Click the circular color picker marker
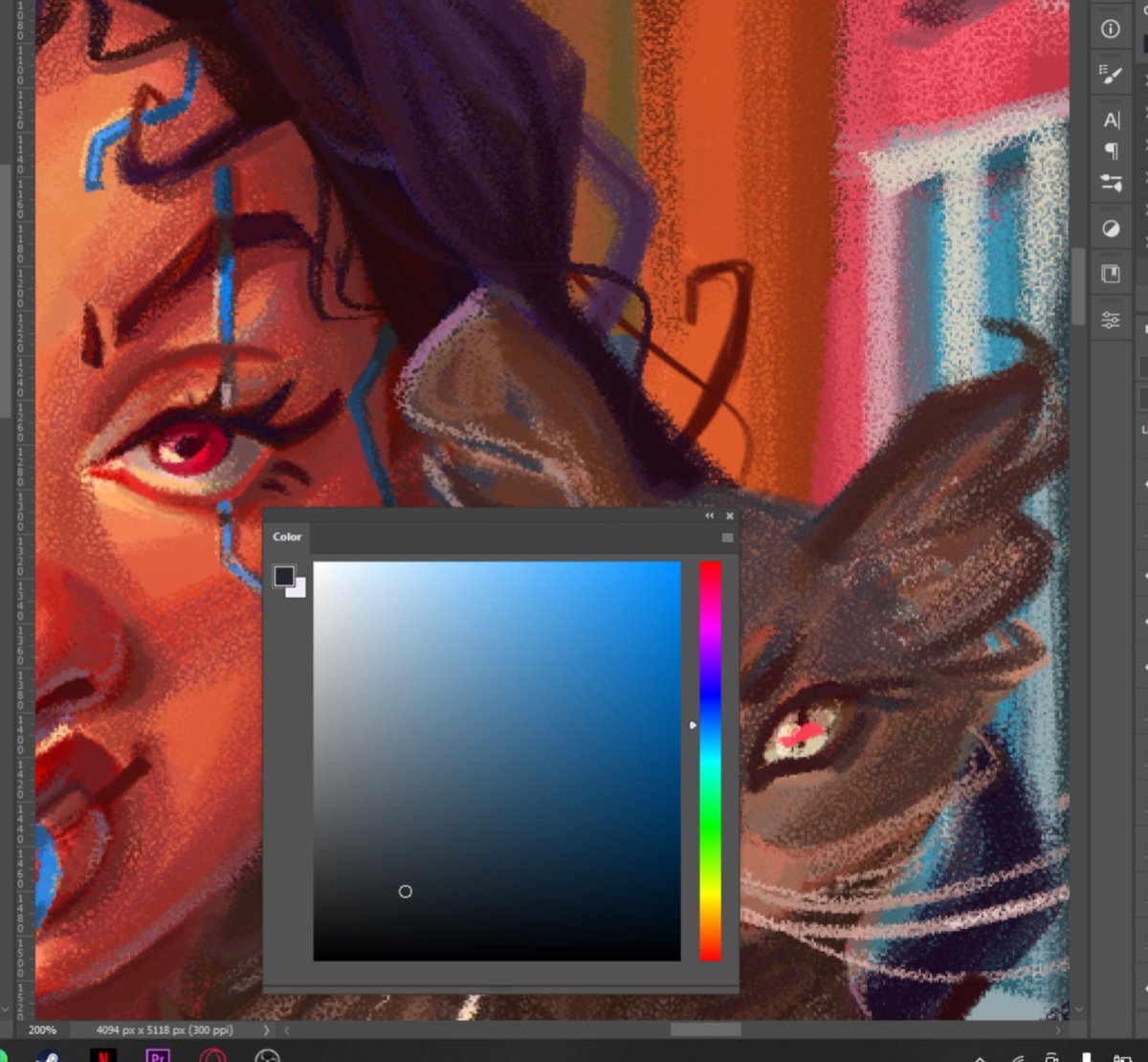 coord(405,891)
